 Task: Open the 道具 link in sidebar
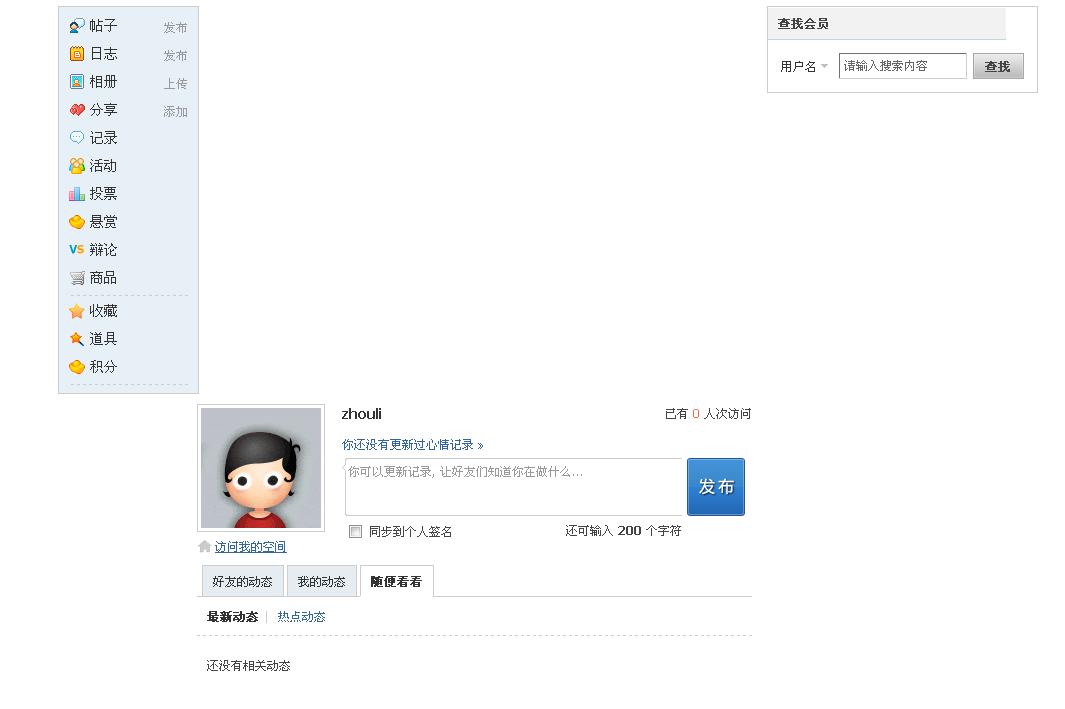[x=103, y=339]
